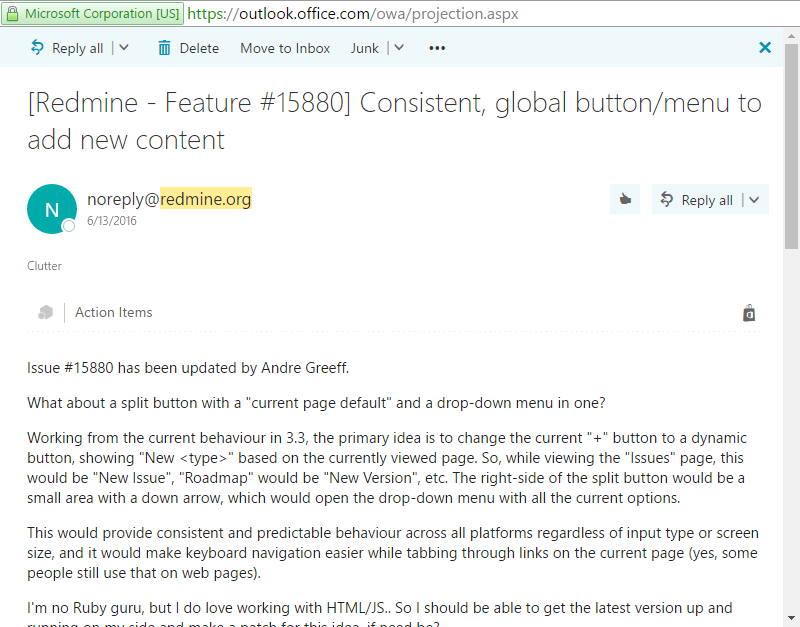The height and width of the screenshot is (627, 800).
Task: Click the 6/13/2016 date text
Action: coord(112,221)
